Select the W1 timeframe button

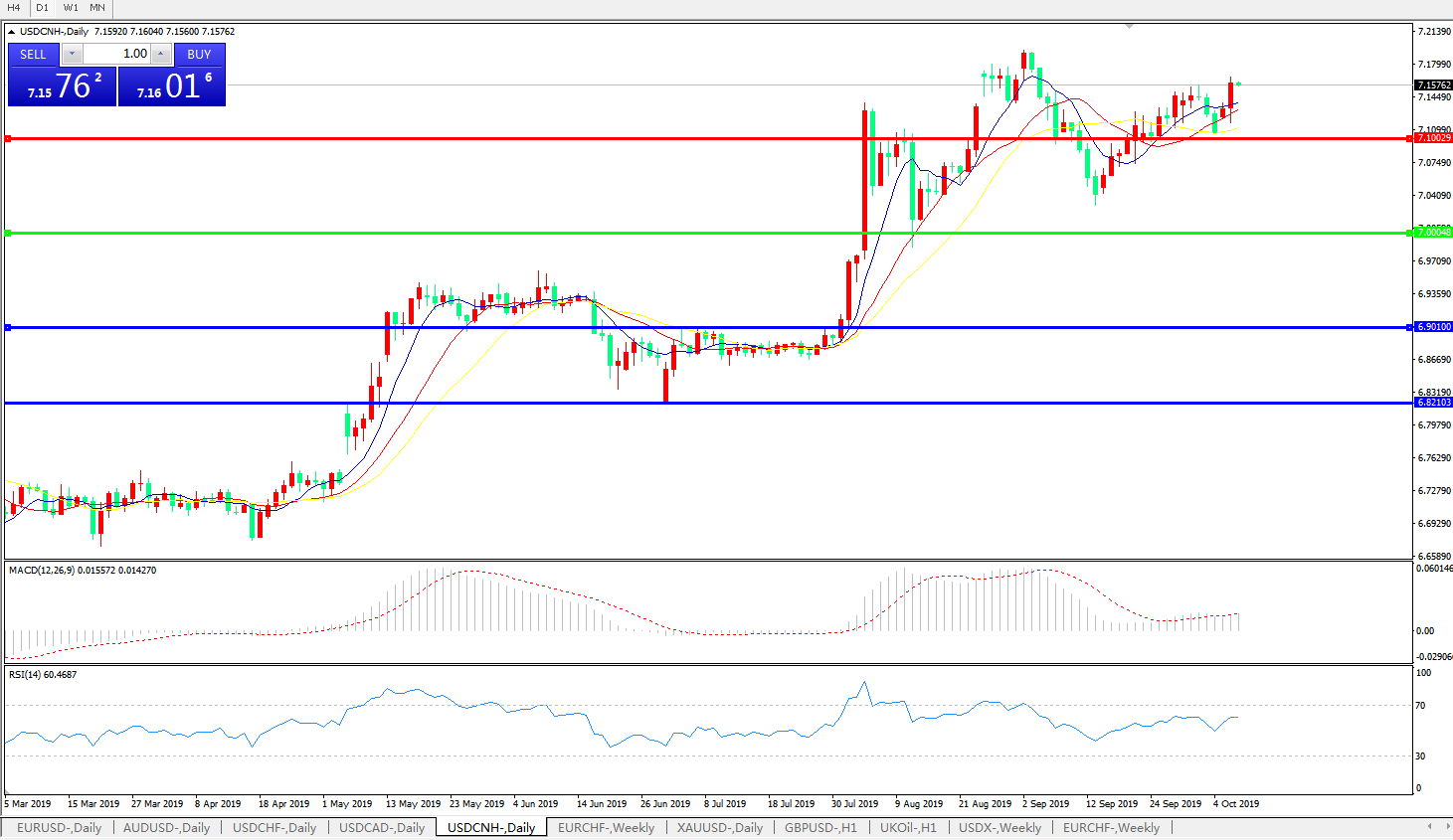71,7
